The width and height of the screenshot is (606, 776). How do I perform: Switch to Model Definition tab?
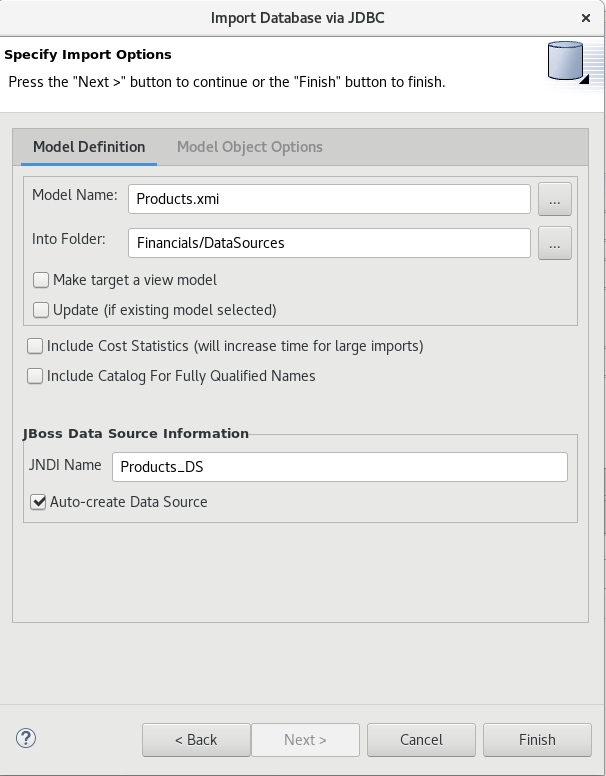coord(89,147)
